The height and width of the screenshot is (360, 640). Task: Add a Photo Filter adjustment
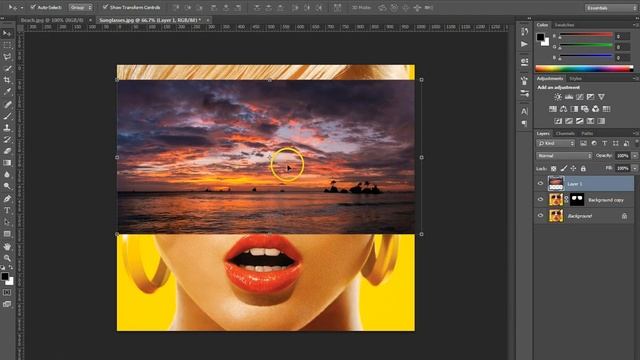(585, 109)
